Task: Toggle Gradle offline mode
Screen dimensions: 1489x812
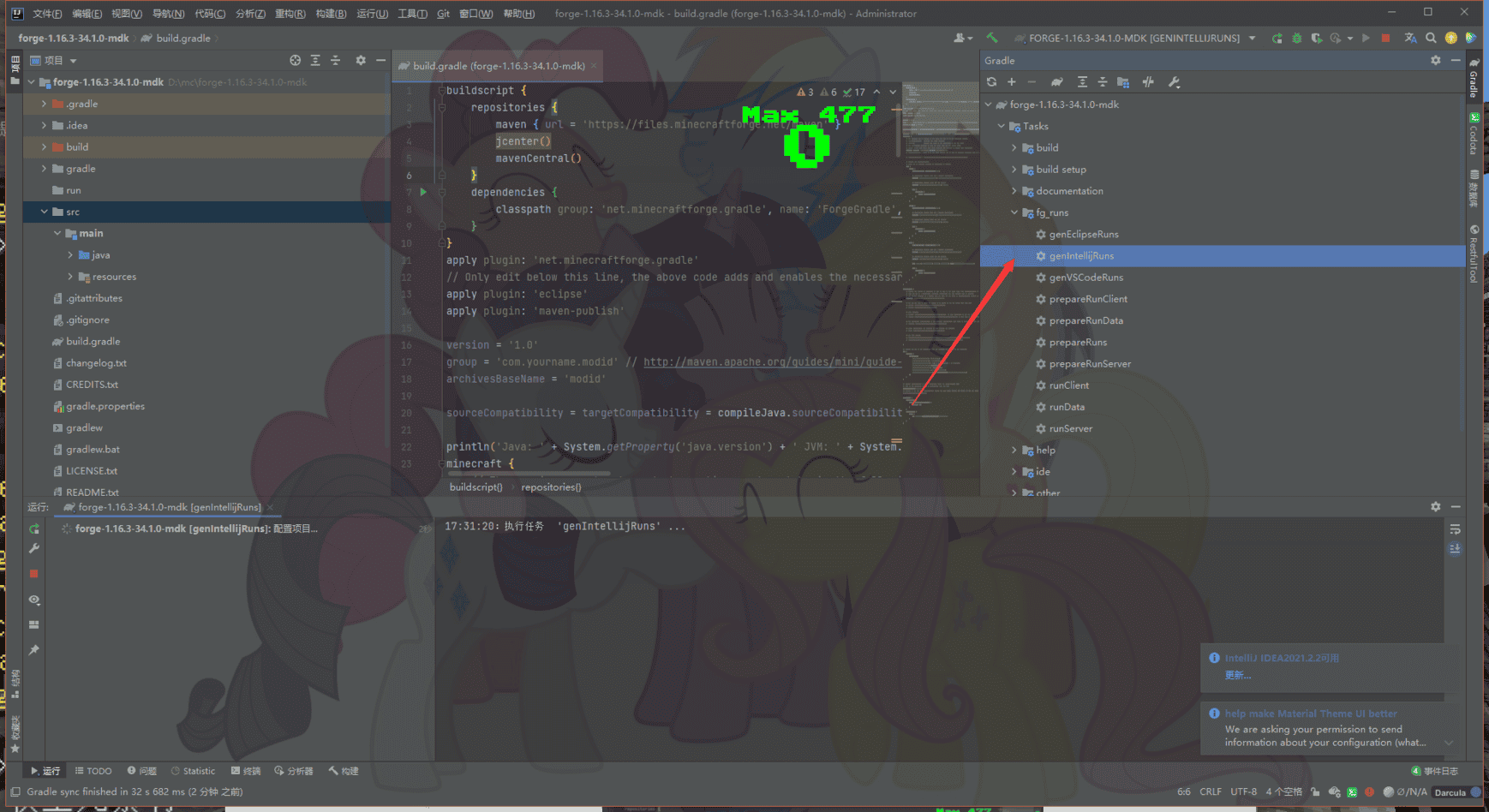Action: pyautogui.click(x=1148, y=82)
